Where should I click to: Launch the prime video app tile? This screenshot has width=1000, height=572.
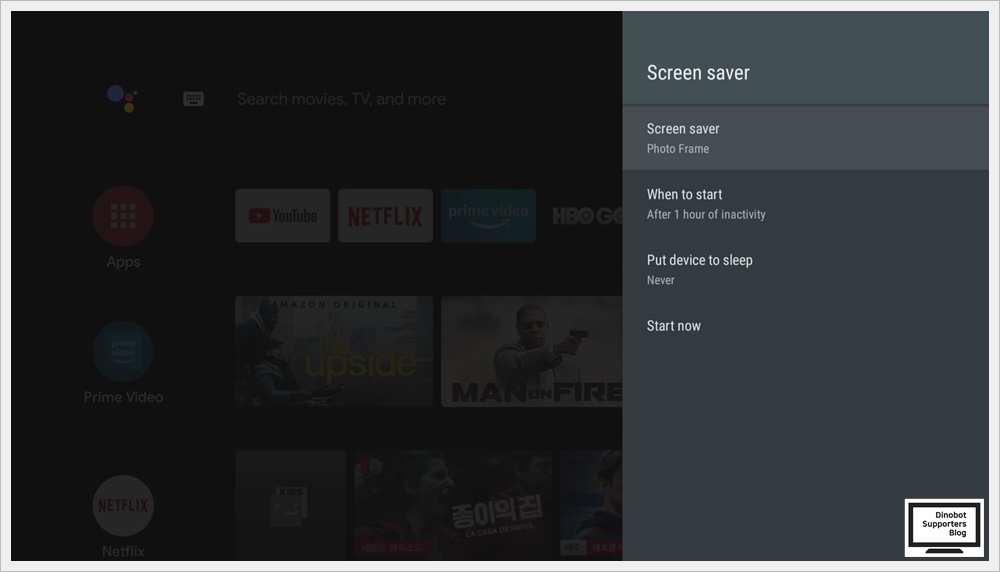point(489,216)
